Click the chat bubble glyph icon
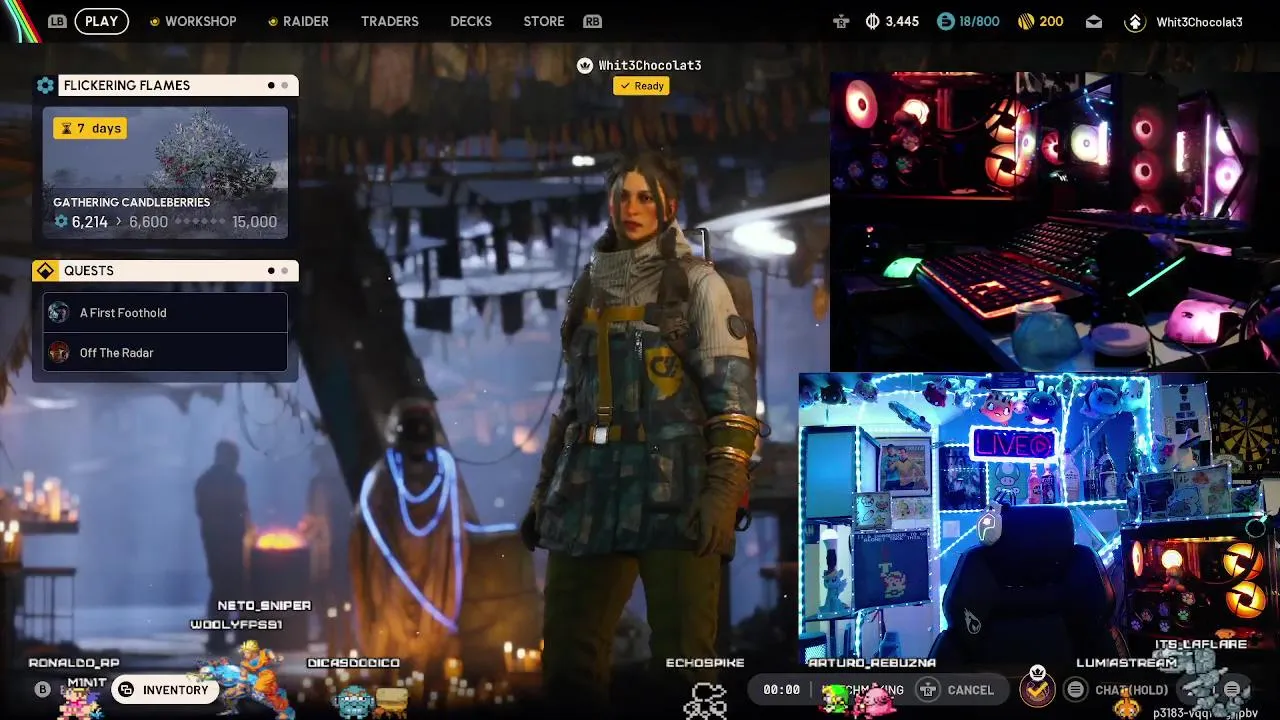The height and width of the screenshot is (720, 1280). pos(1075,689)
